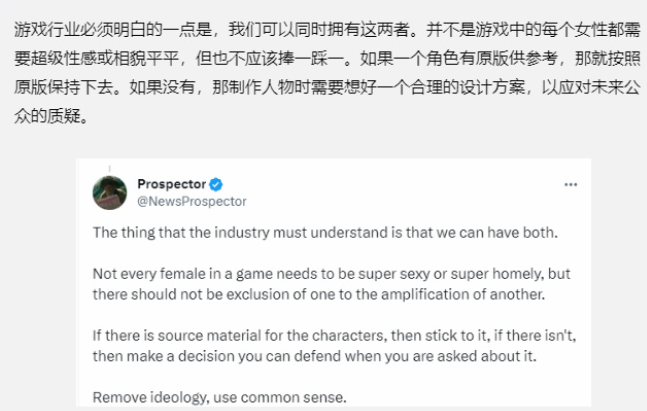647x411 pixels.
Task: Click the final Chinese line '众的质疑。'
Action: click(51, 116)
